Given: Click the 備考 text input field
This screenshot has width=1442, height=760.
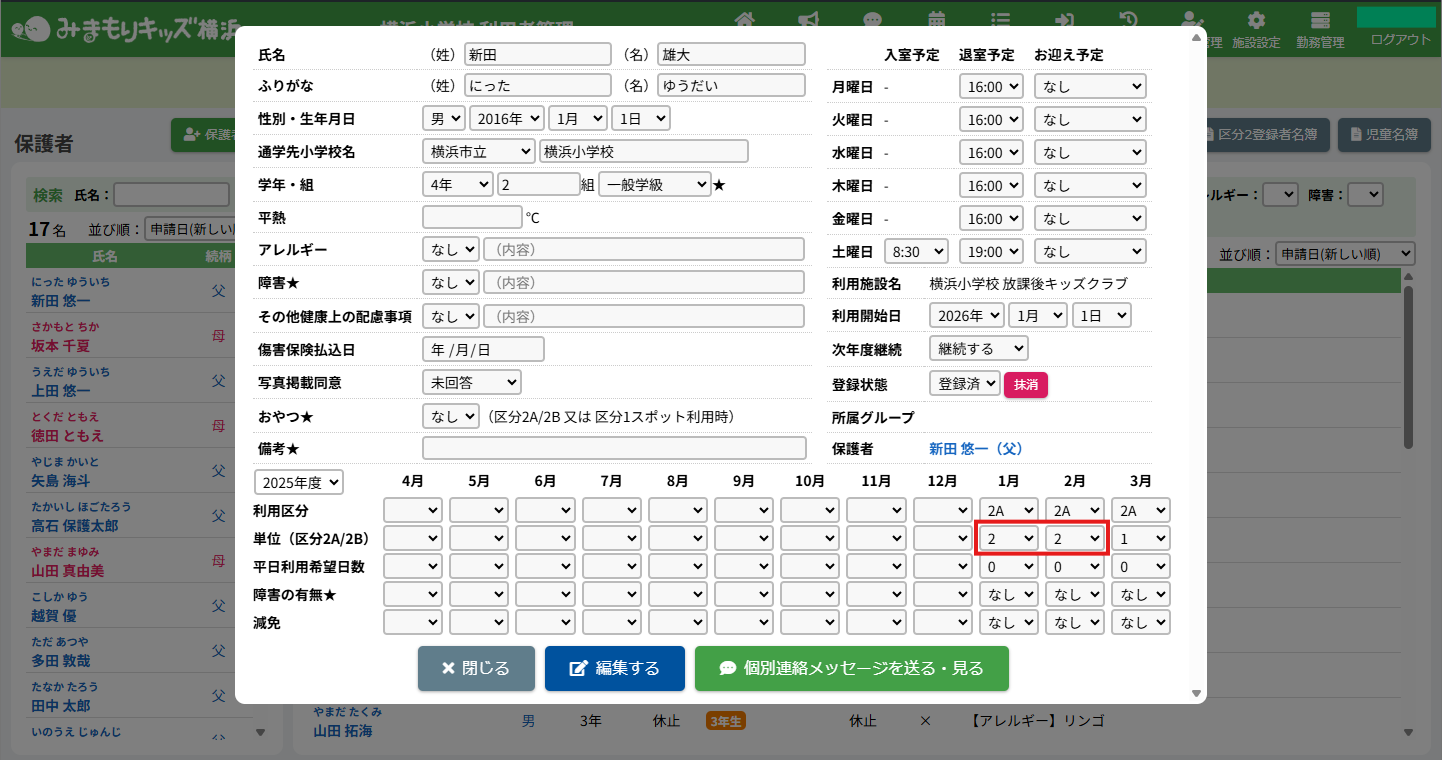Looking at the screenshot, I should click(614, 448).
